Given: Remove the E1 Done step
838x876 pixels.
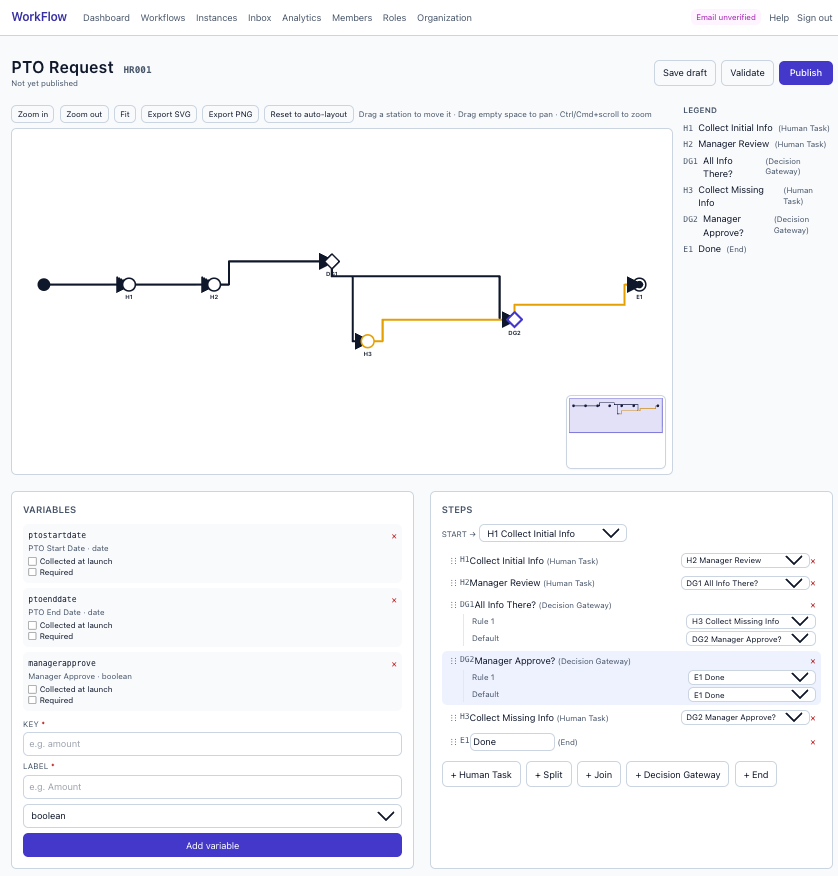Looking at the screenshot, I should (813, 742).
